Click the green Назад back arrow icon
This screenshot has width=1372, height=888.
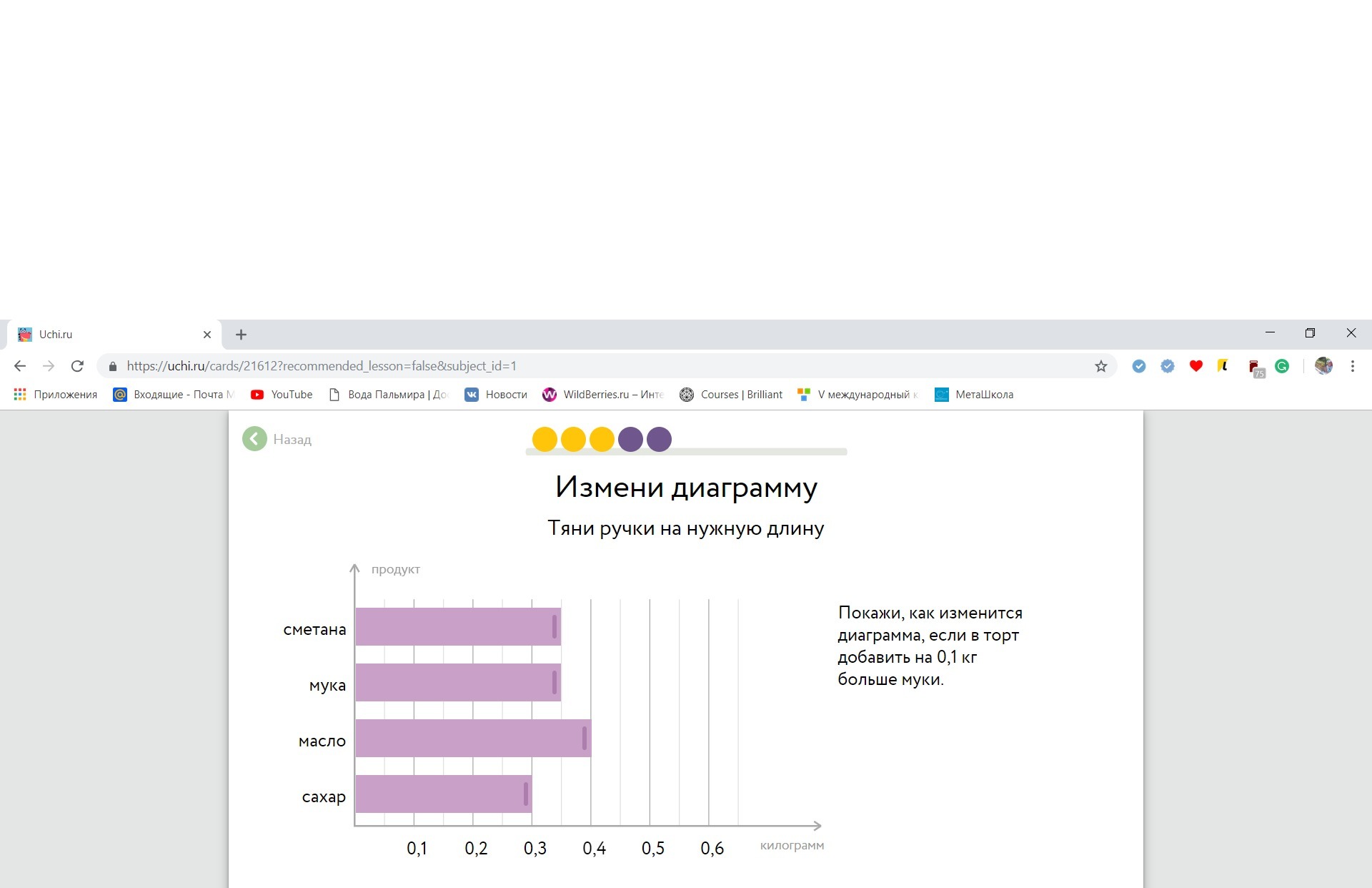point(254,439)
